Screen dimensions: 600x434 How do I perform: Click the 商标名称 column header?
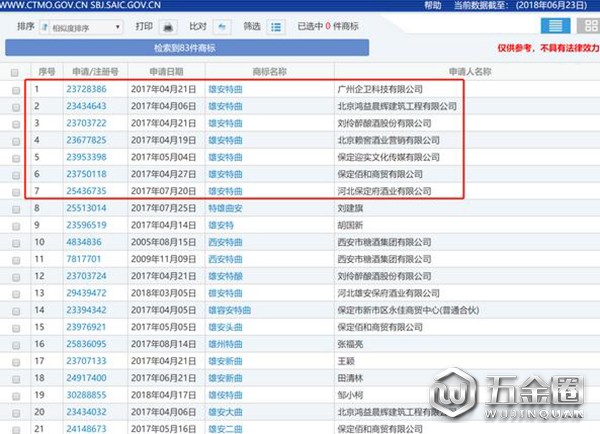point(269,72)
